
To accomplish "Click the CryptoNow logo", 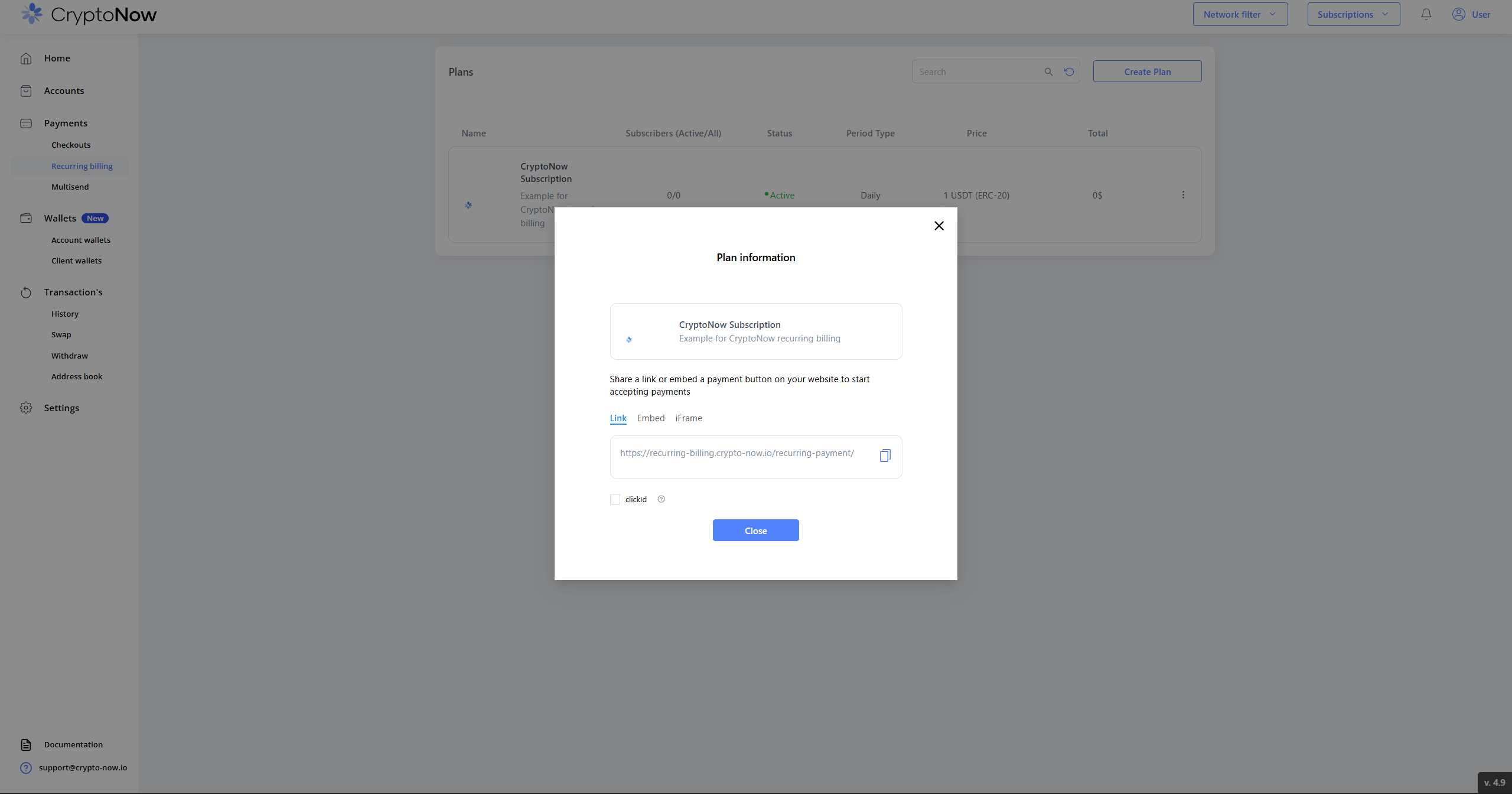I will (x=89, y=14).
